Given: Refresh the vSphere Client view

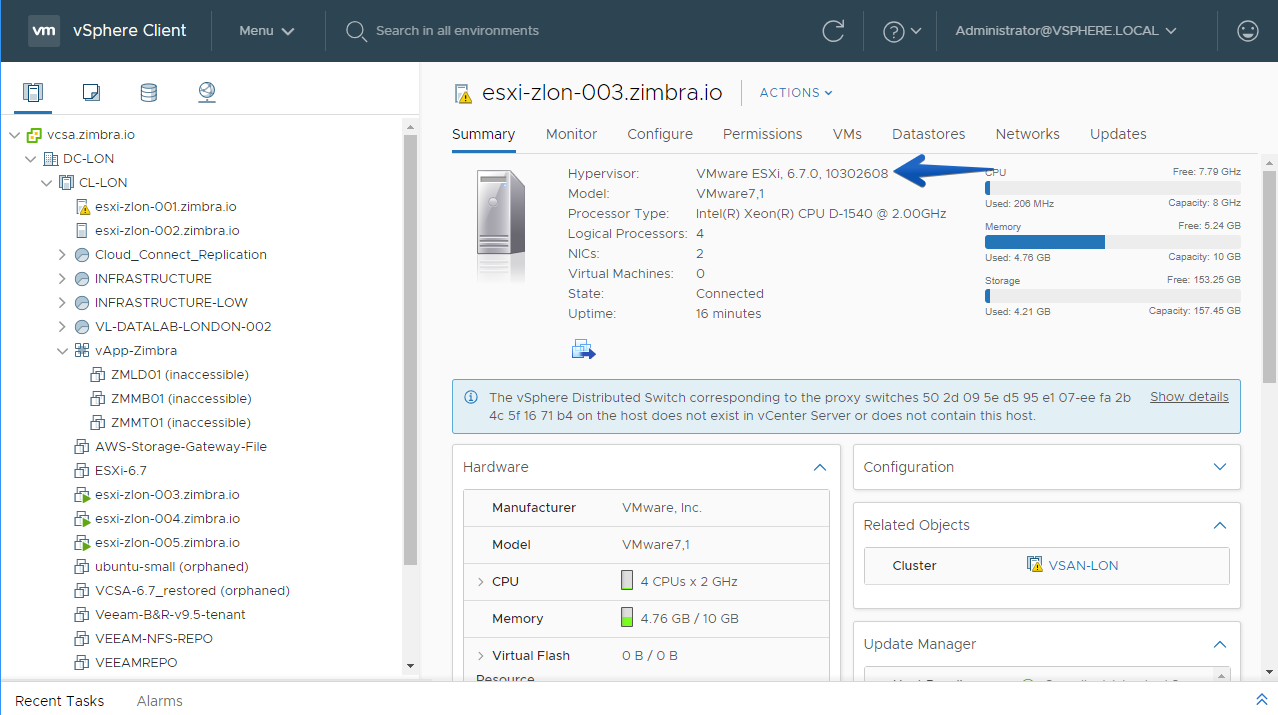Looking at the screenshot, I should [833, 31].
